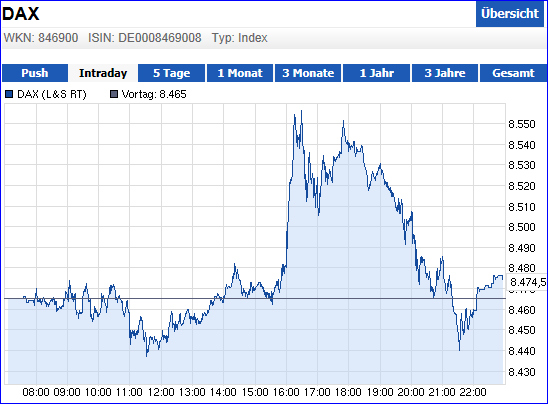This screenshot has width=548, height=404.
Task: Open the 3 Jahre tab
Action: tap(445, 73)
